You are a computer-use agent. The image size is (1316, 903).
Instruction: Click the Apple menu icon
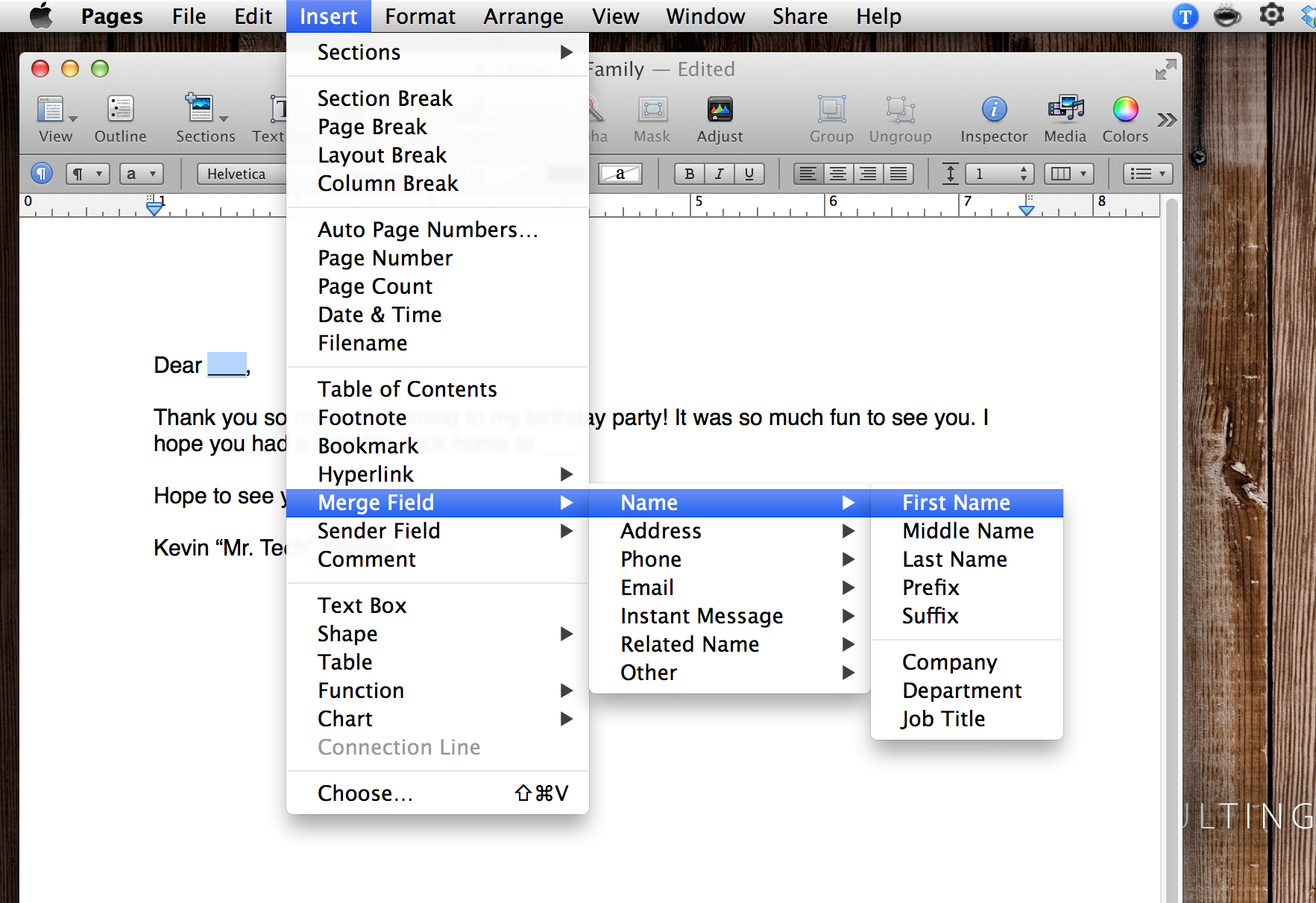pyautogui.click(x=41, y=16)
